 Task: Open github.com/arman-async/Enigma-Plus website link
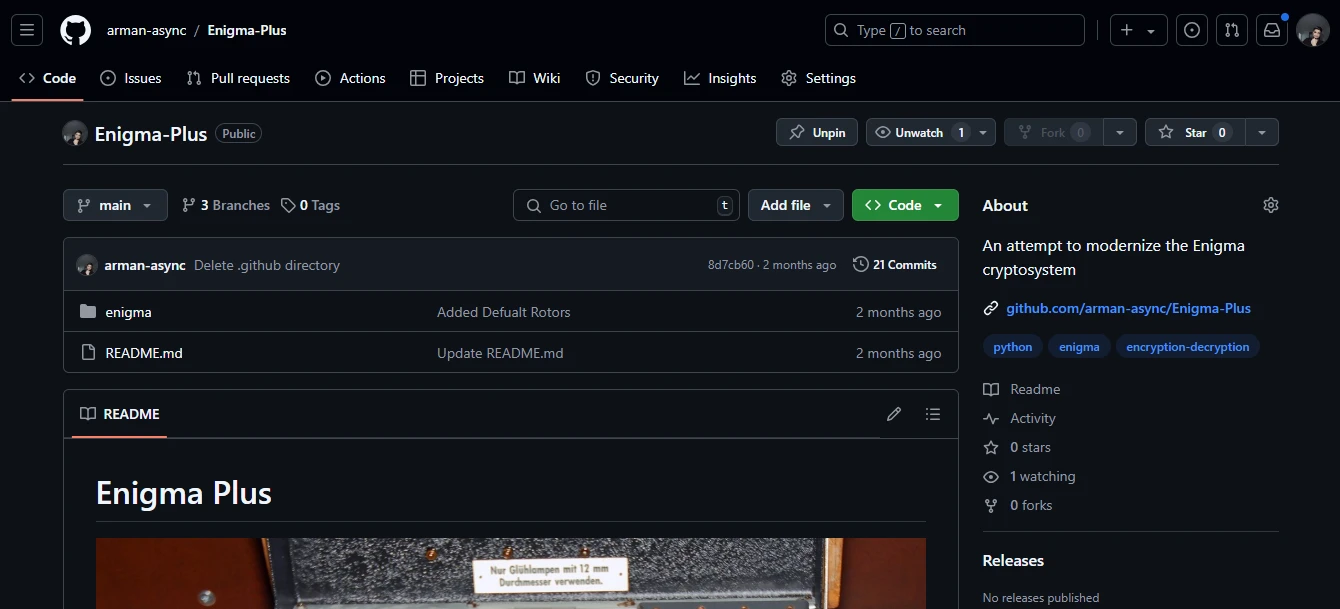[1128, 308]
